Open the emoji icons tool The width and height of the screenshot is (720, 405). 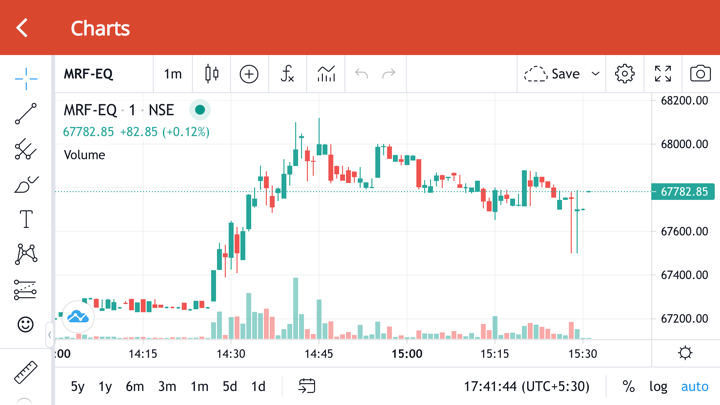[x=26, y=325]
